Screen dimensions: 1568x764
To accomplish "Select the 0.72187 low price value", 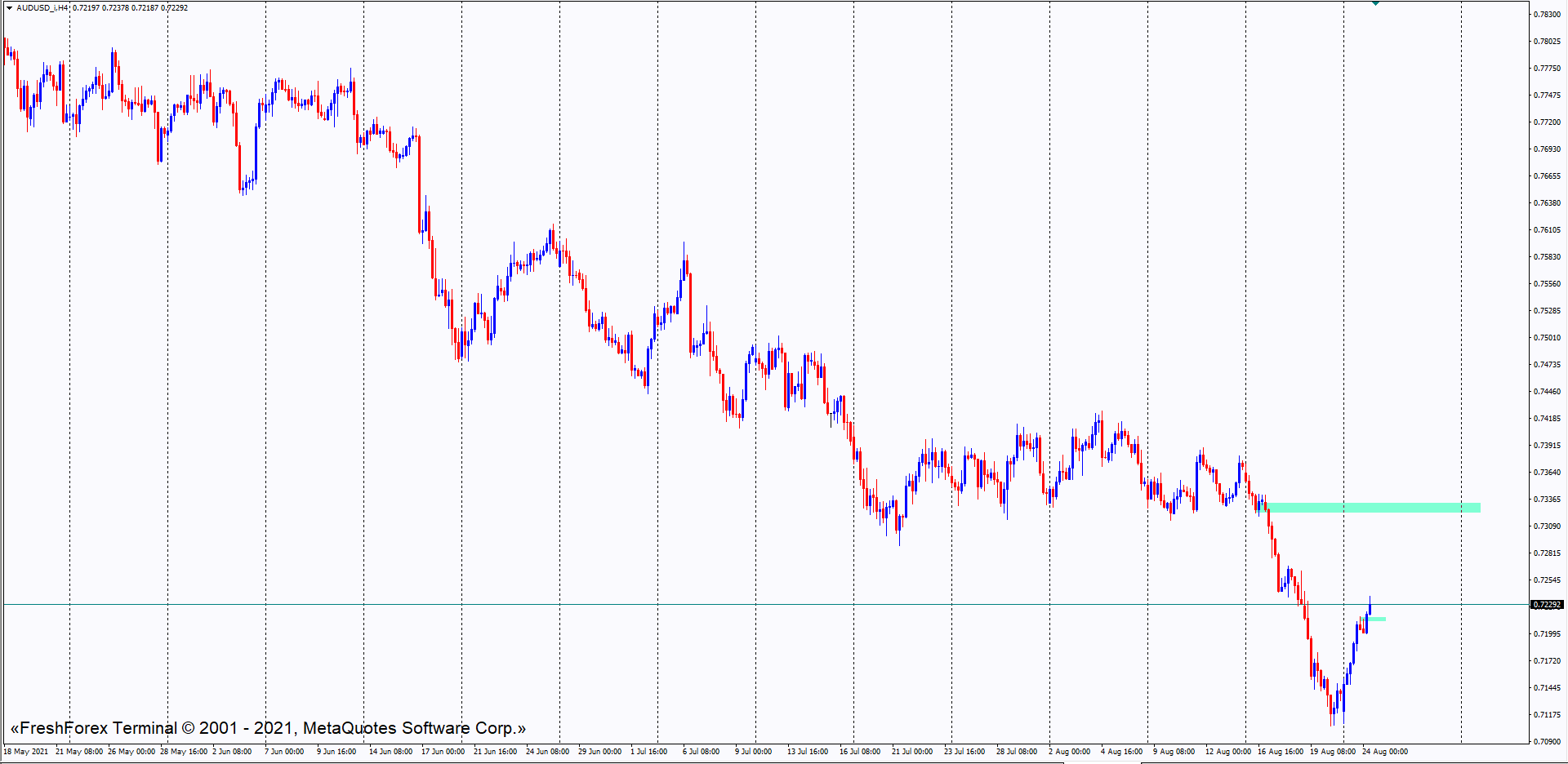I will click(x=145, y=8).
